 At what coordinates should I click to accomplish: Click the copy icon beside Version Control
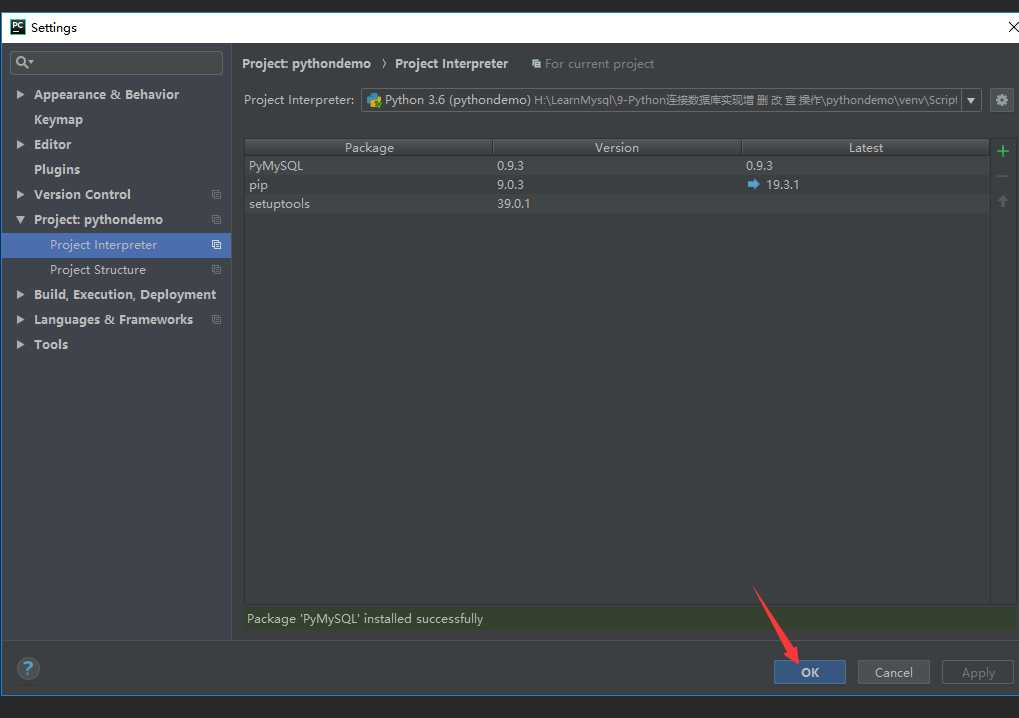216,194
